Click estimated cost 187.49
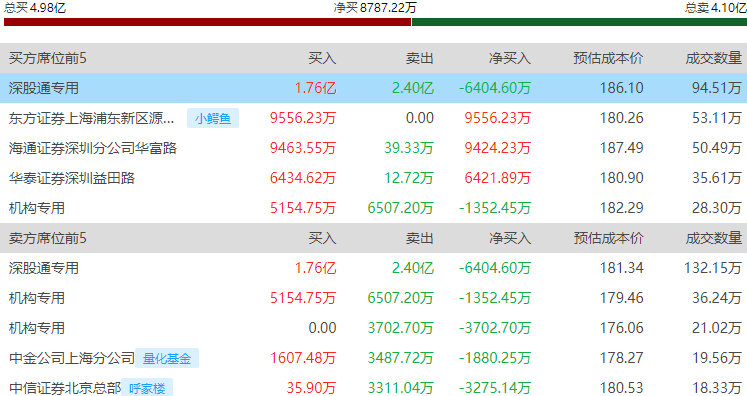The width and height of the screenshot is (747, 396). 621,148
